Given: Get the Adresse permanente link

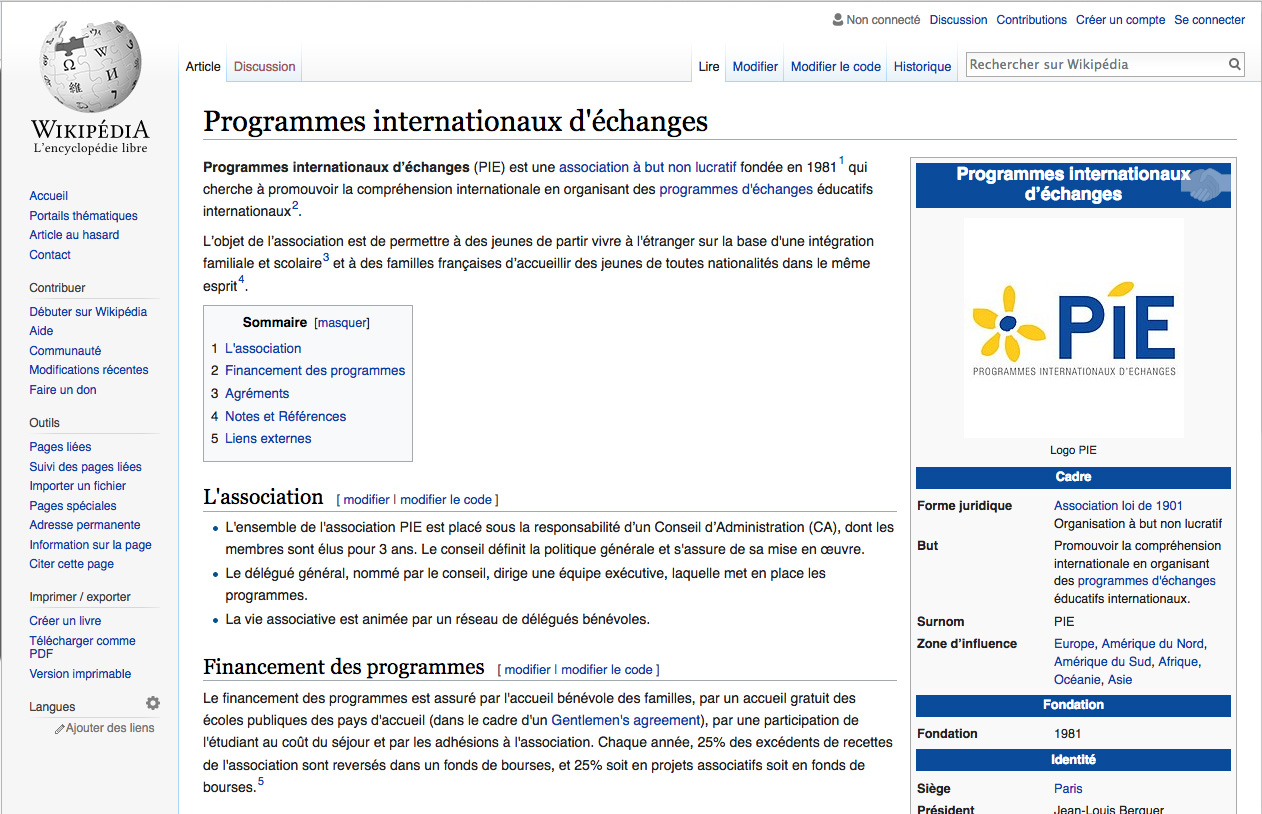Looking at the screenshot, I should [85, 525].
